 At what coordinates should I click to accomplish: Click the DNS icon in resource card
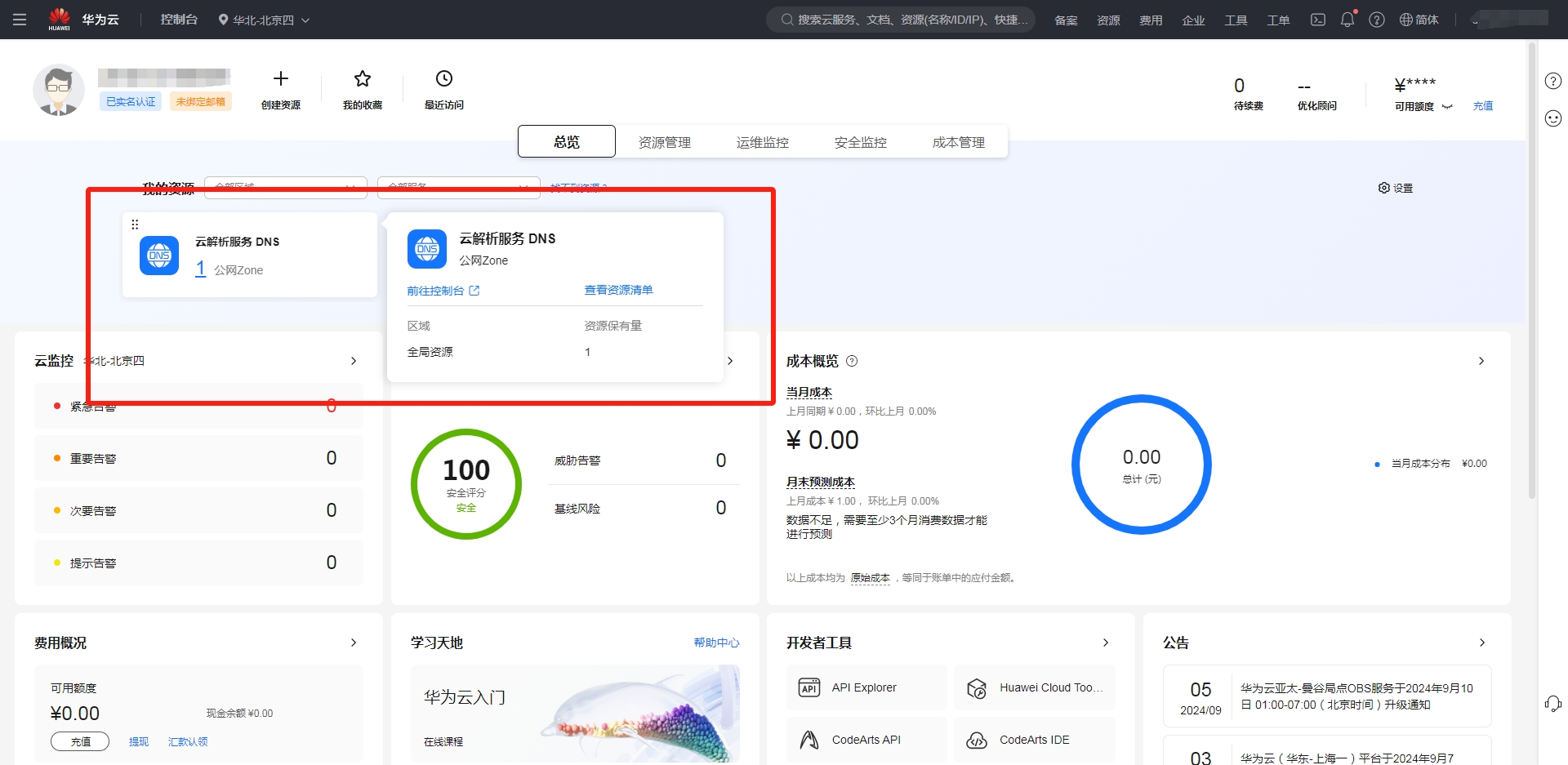(159, 256)
